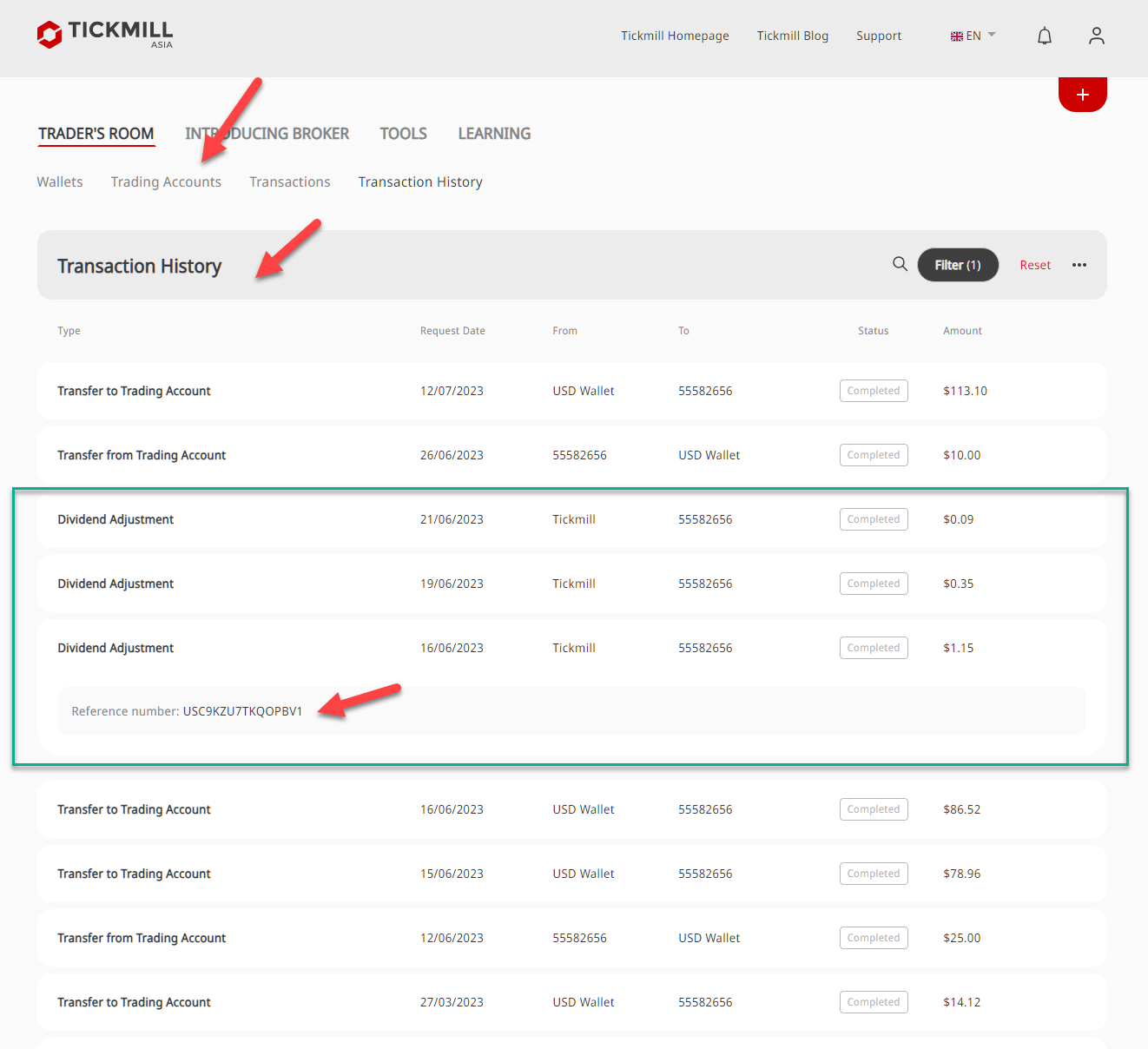Open Tickmill Homepage link
The image size is (1148, 1049).
pyautogui.click(x=675, y=36)
